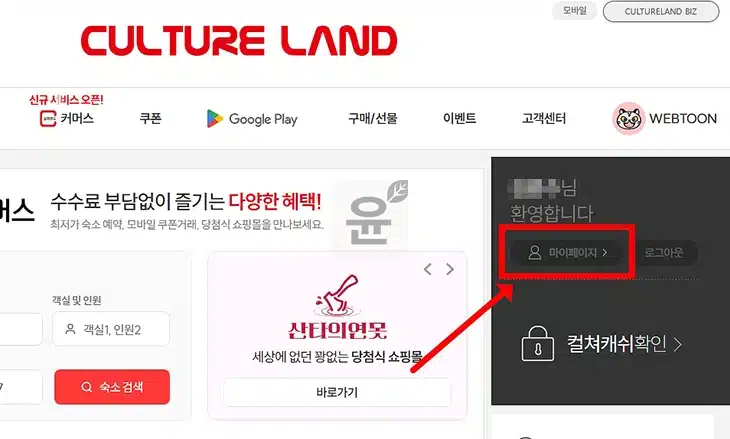Open the WEBTOON tiger character icon
The image size is (730, 439).
pos(629,119)
